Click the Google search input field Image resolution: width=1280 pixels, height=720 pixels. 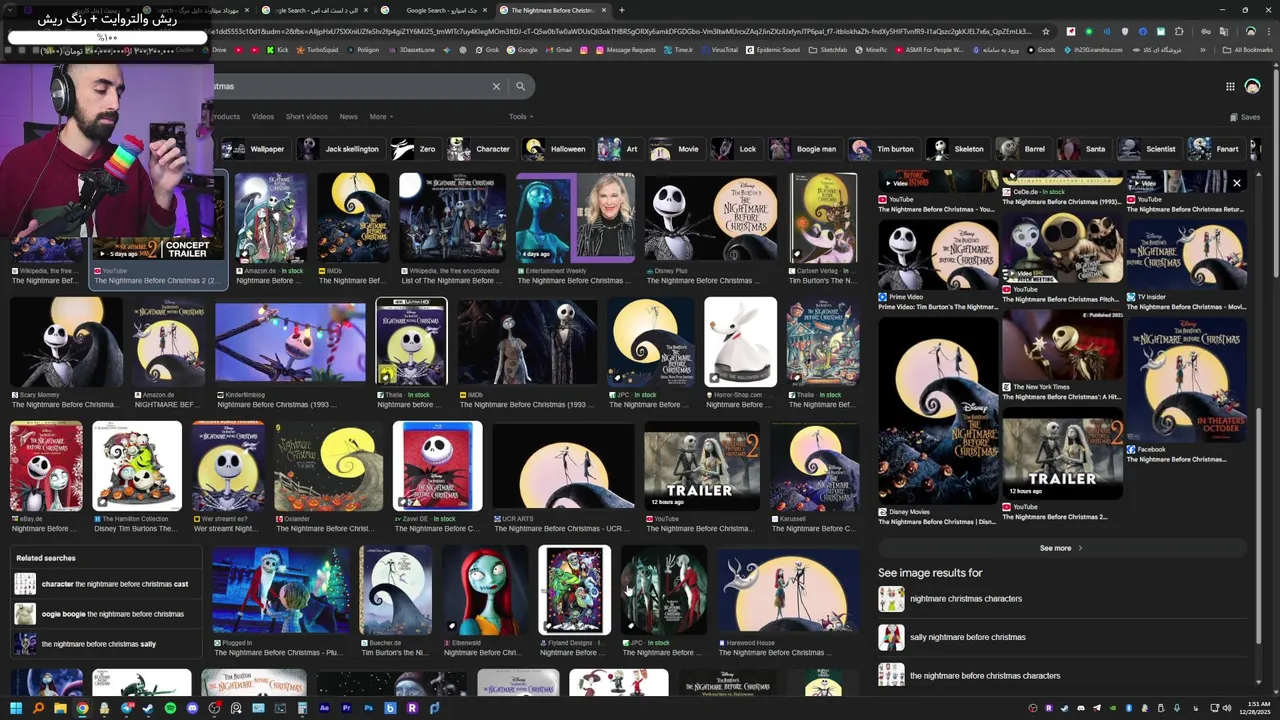click(350, 86)
